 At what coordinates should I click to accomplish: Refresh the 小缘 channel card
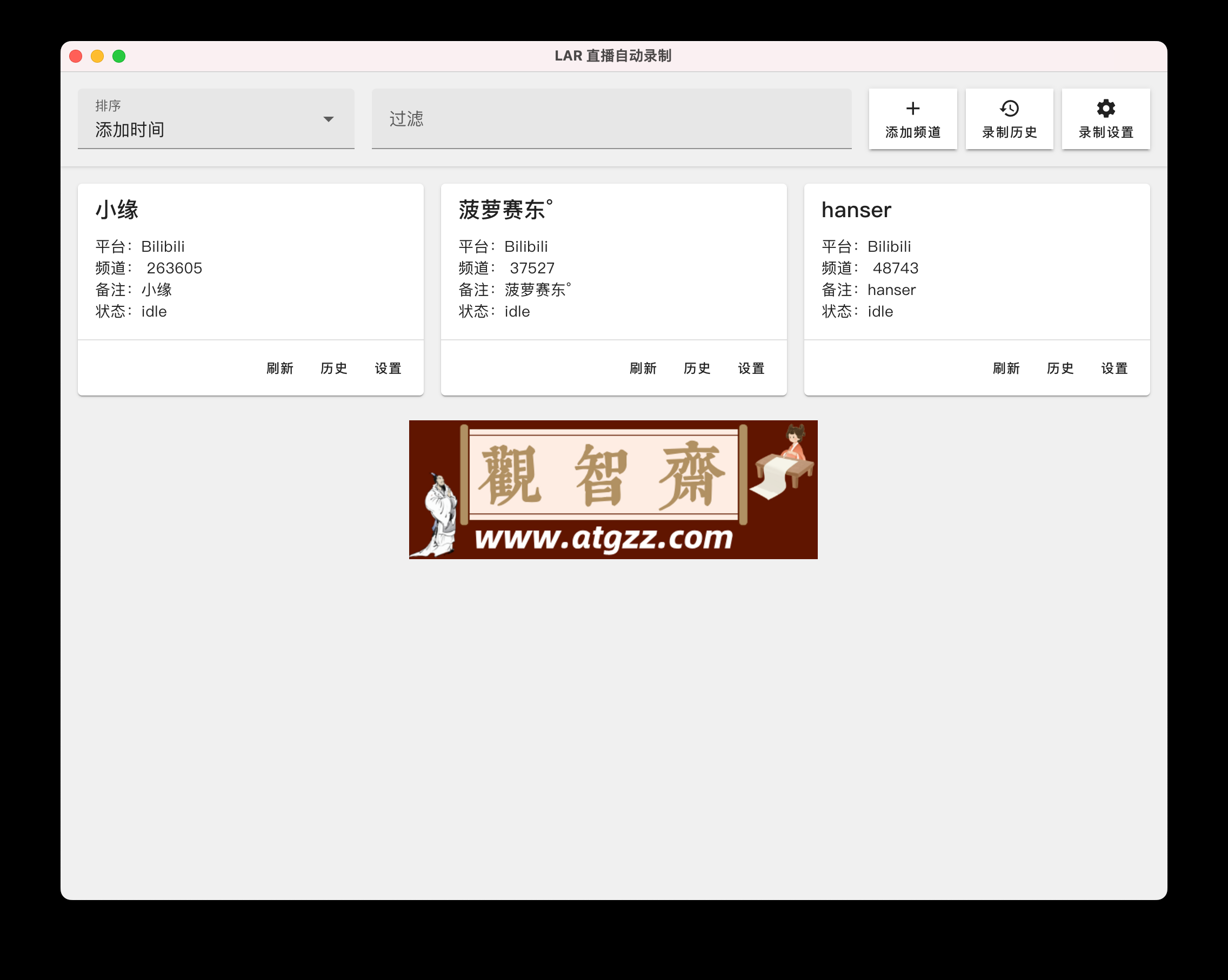[x=279, y=368]
